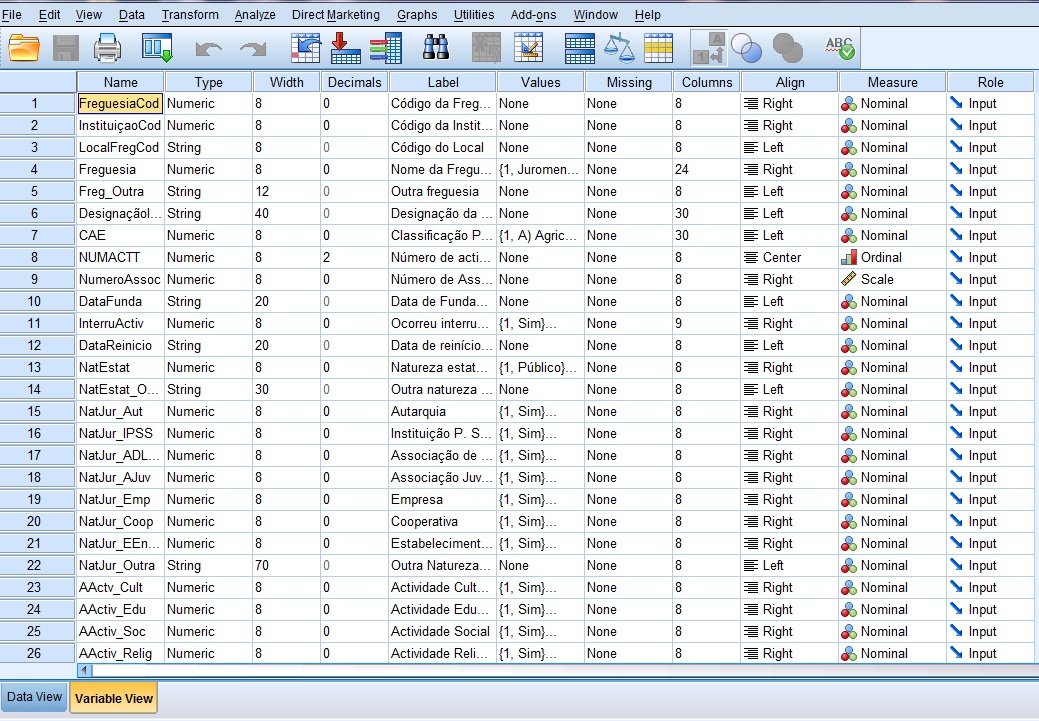Click the Insert Variable icon
Image resolution: width=1039 pixels, height=721 pixels.
point(528,48)
